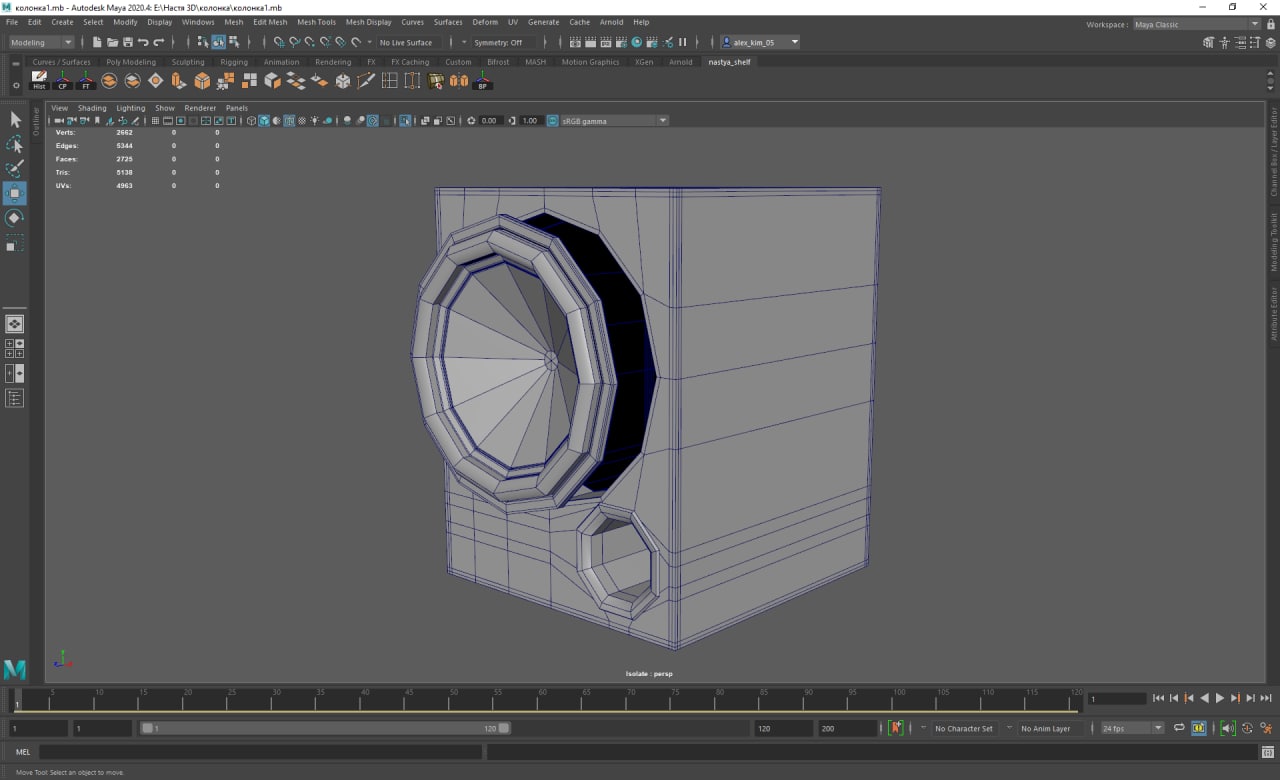The height and width of the screenshot is (780, 1280).
Task: Click the time range slider bar
Action: 325,728
